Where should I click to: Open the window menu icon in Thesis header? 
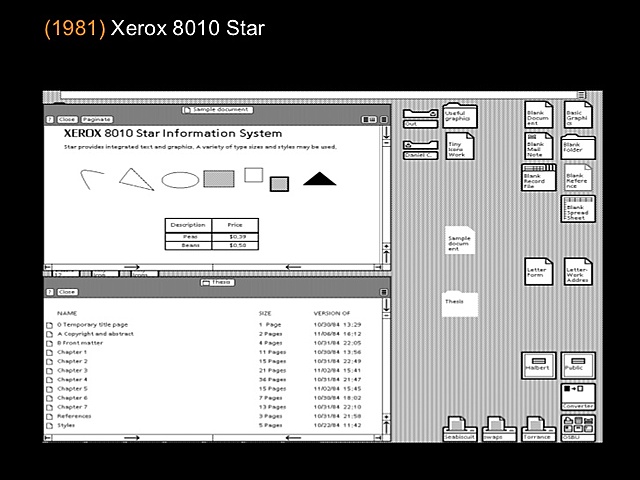[x=384, y=292]
